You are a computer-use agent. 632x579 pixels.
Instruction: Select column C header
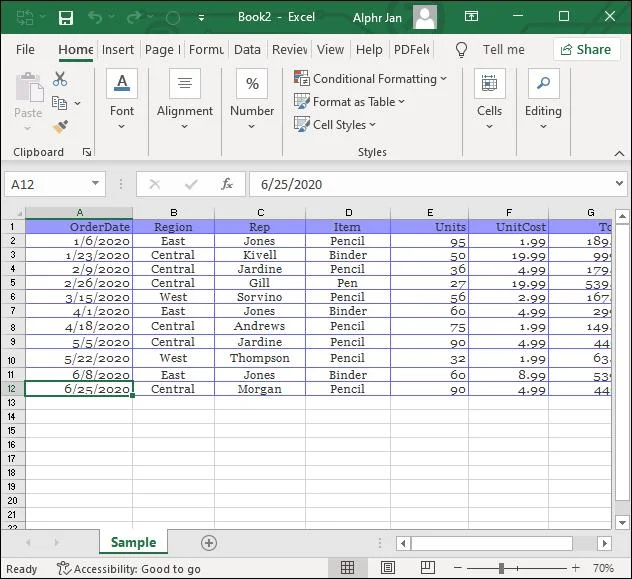(x=260, y=213)
